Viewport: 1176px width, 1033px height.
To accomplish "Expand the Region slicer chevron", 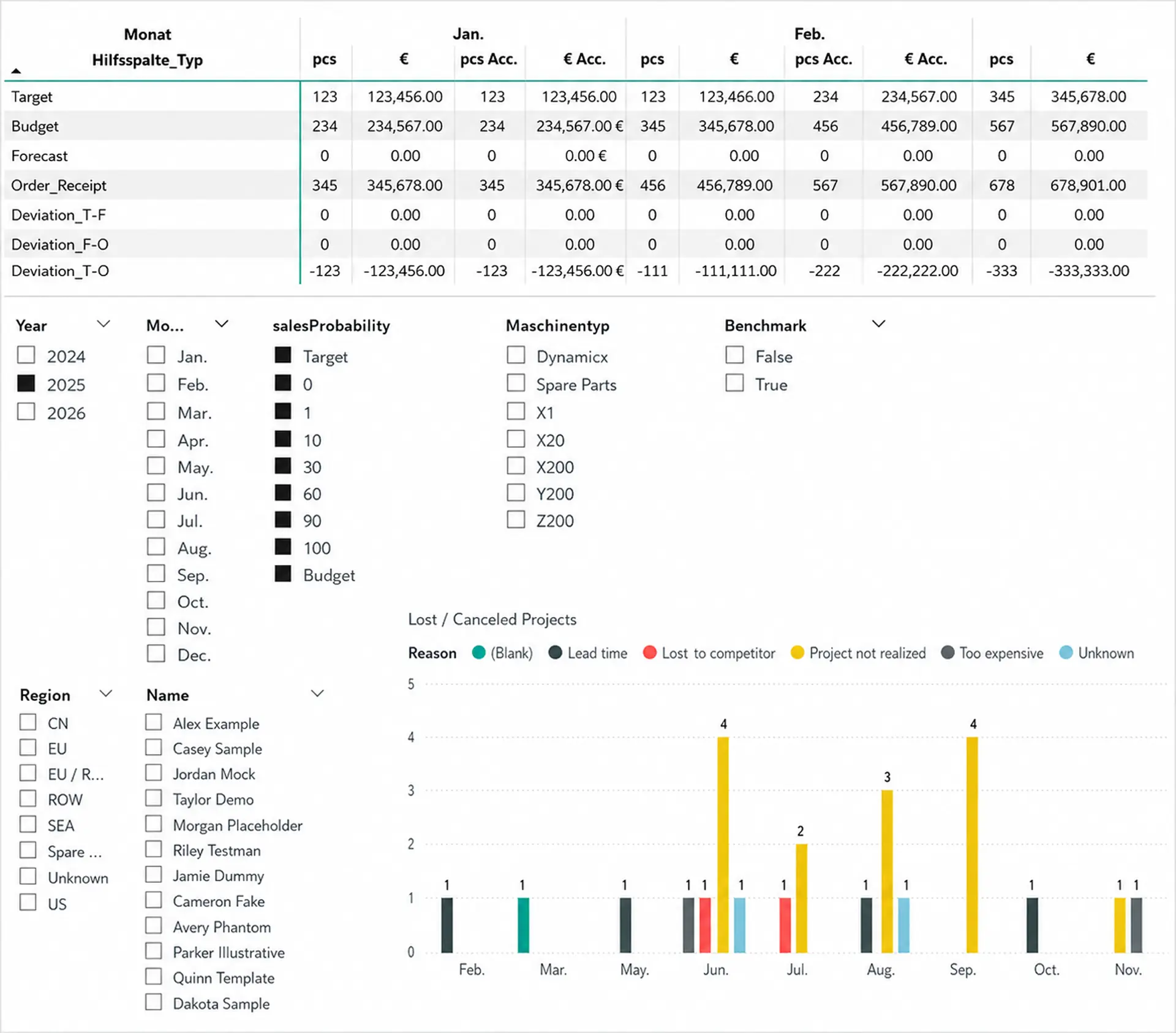I will tap(106, 694).
